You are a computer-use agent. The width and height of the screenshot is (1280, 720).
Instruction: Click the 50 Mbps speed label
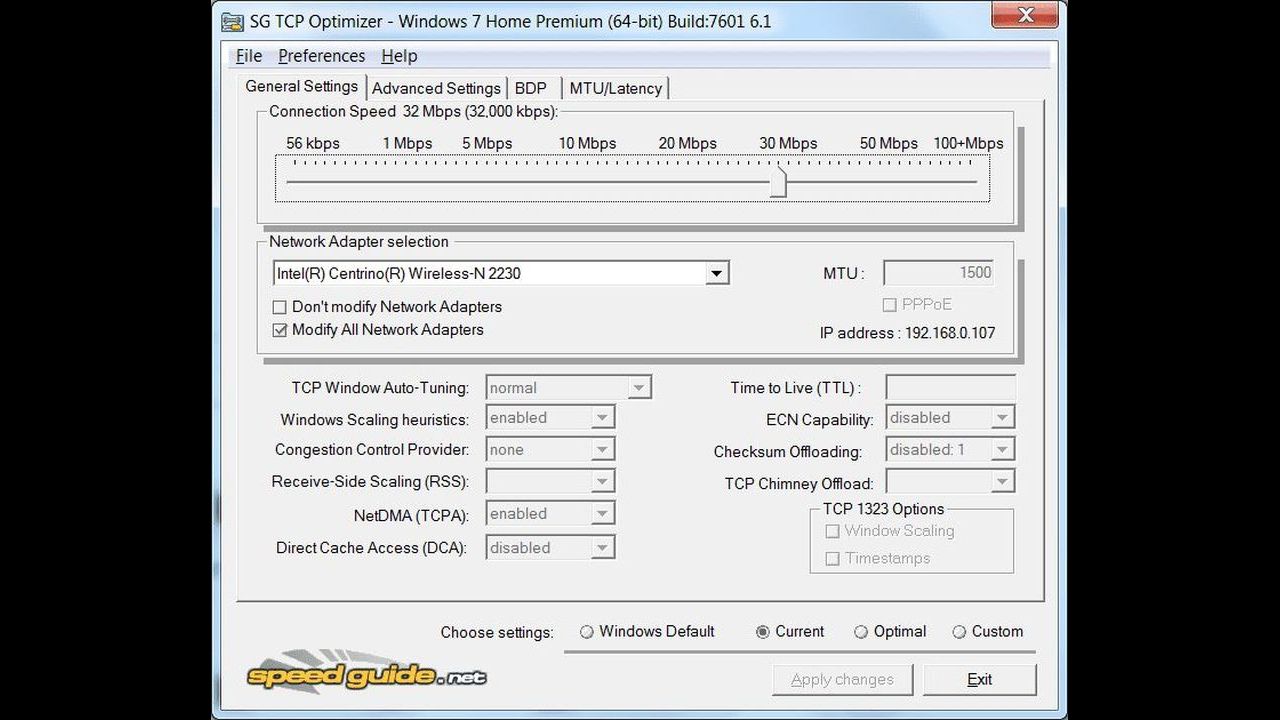point(889,143)
